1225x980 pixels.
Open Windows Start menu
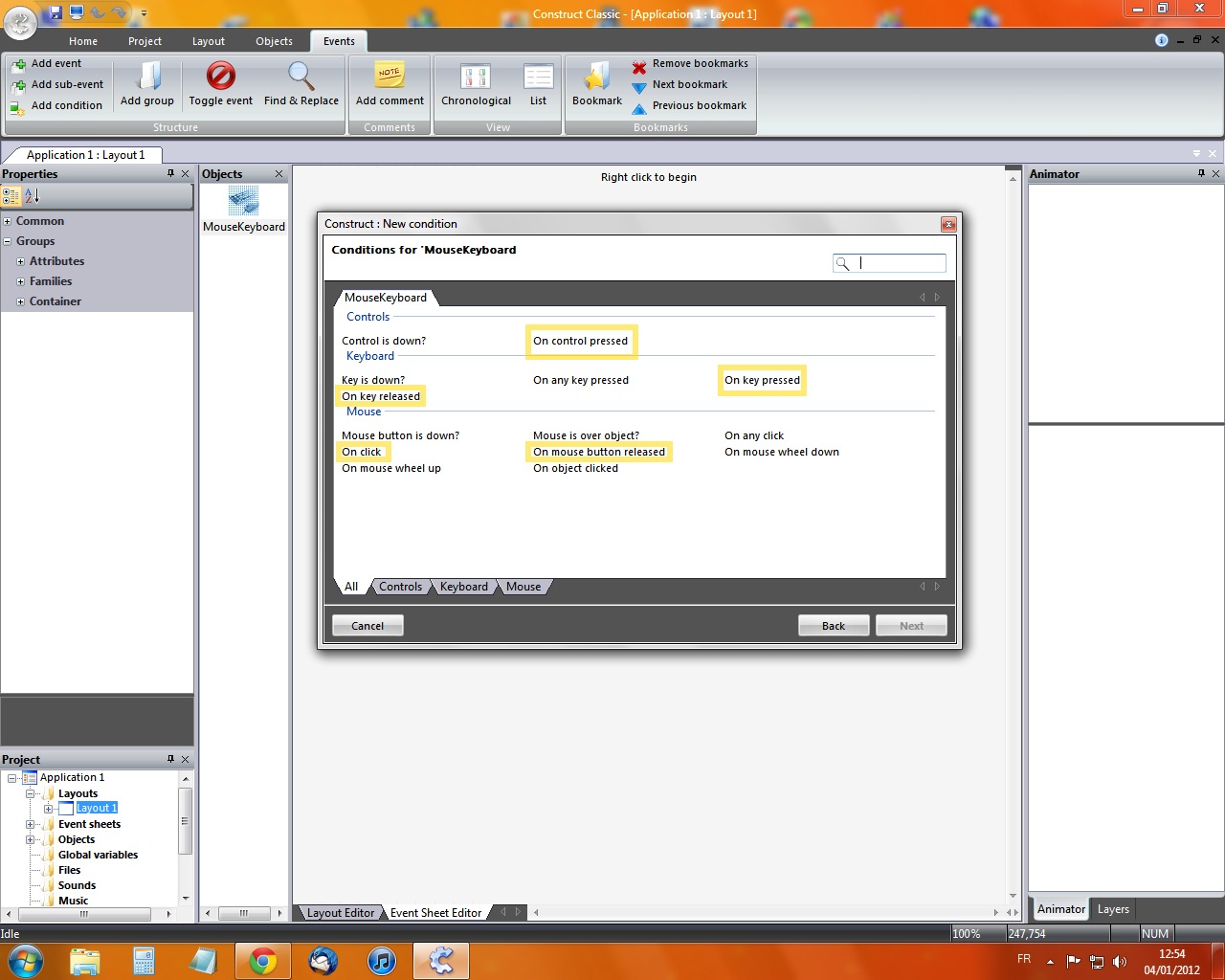tap(24, 961)
